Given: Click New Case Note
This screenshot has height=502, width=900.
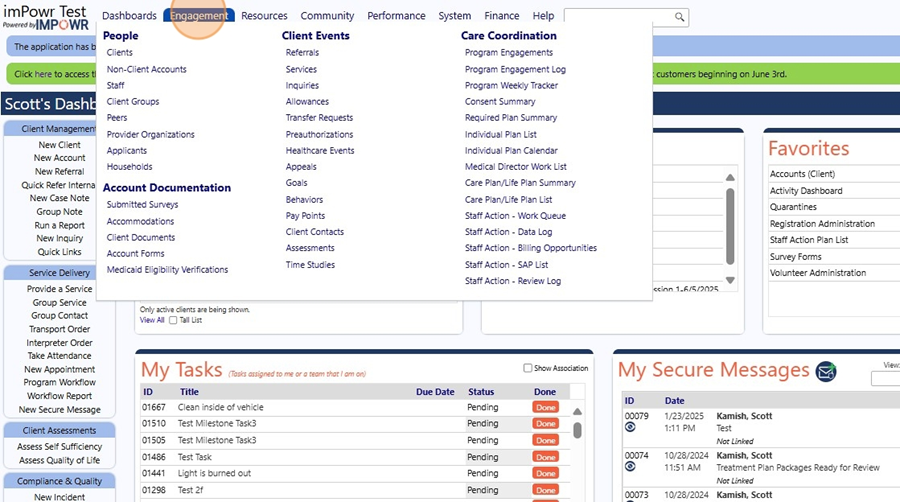Looking at the screenshot, I should [59, 198].
